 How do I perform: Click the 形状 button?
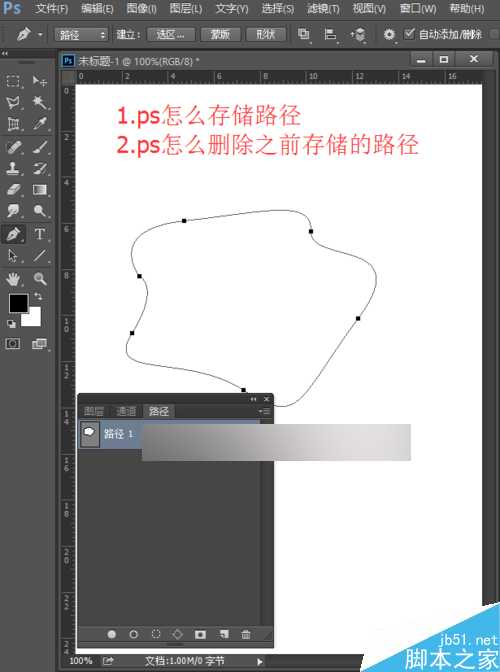point(266,34)
